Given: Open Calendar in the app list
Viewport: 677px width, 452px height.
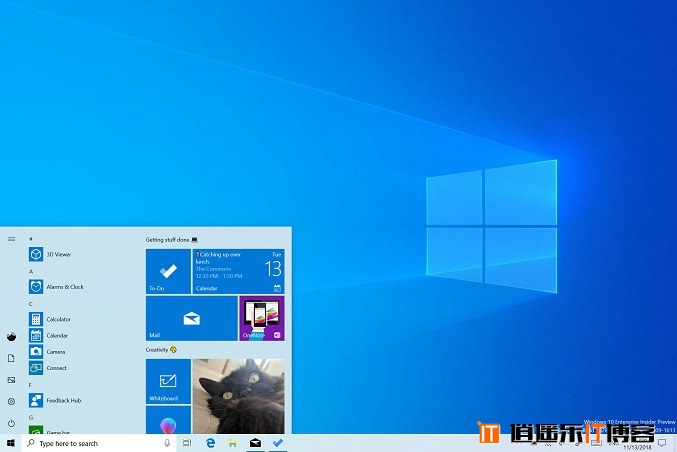Looking at the screenshot, I should [x=48, y=335].
